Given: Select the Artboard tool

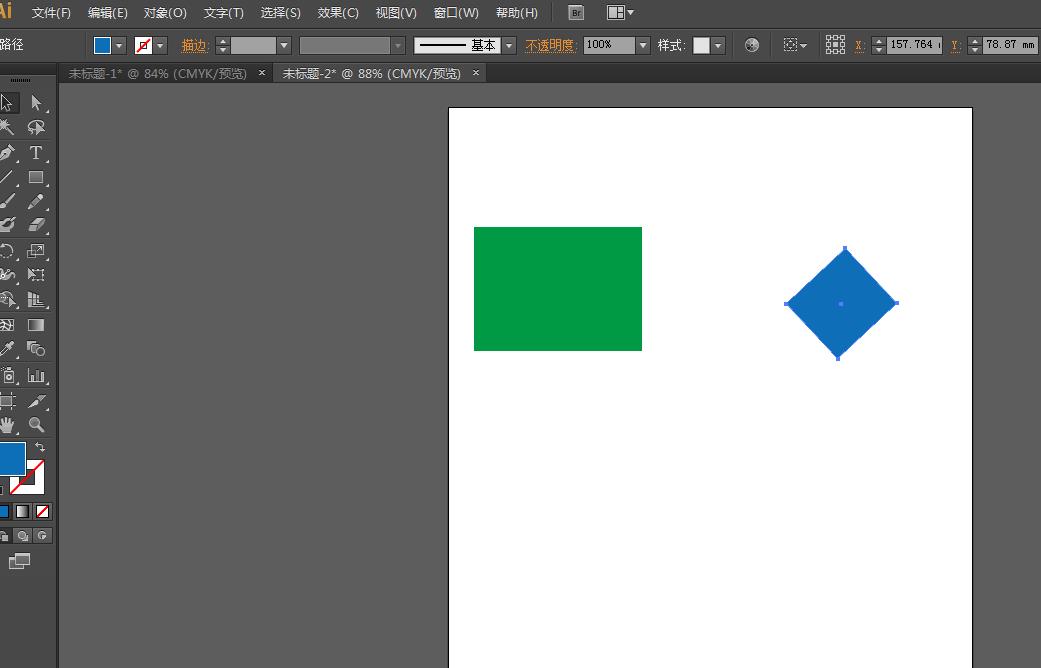Looking at the screenshot, I should point(7,400).
